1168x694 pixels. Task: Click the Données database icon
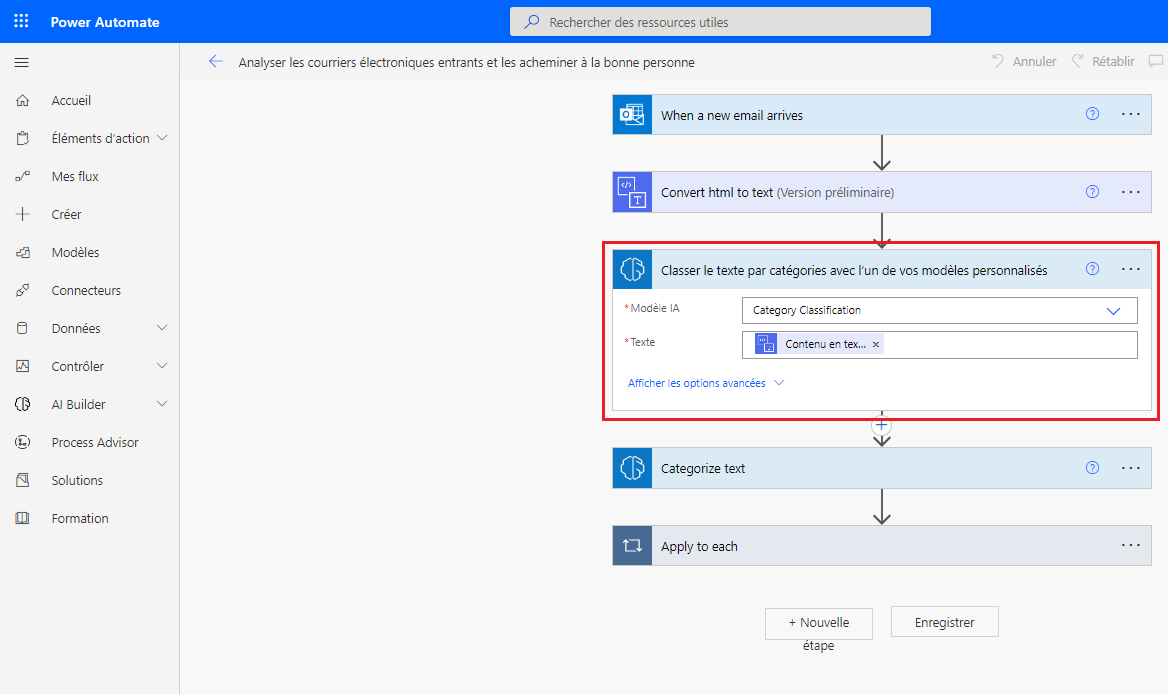pos(22,328)
